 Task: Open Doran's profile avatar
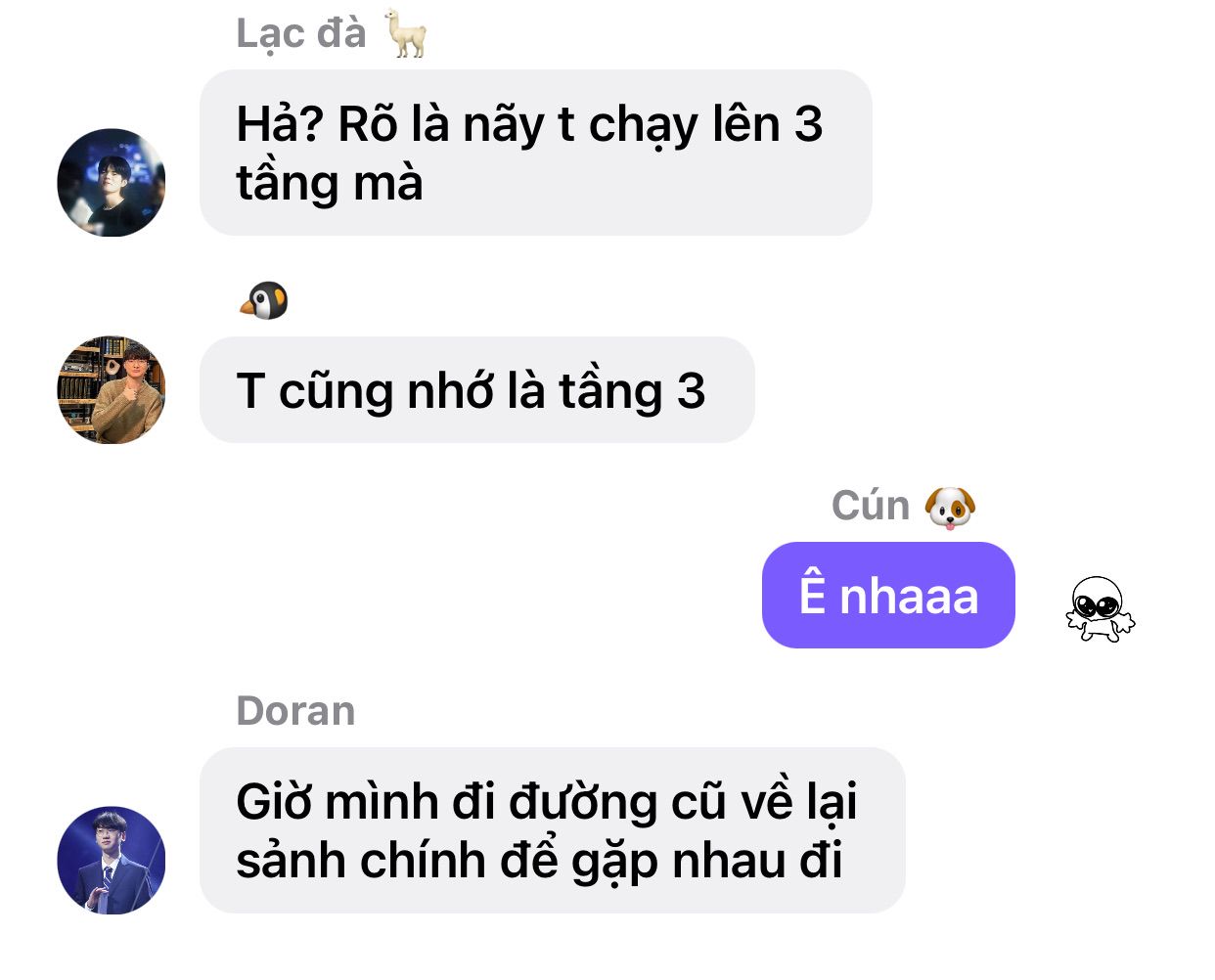click(112, 861)
